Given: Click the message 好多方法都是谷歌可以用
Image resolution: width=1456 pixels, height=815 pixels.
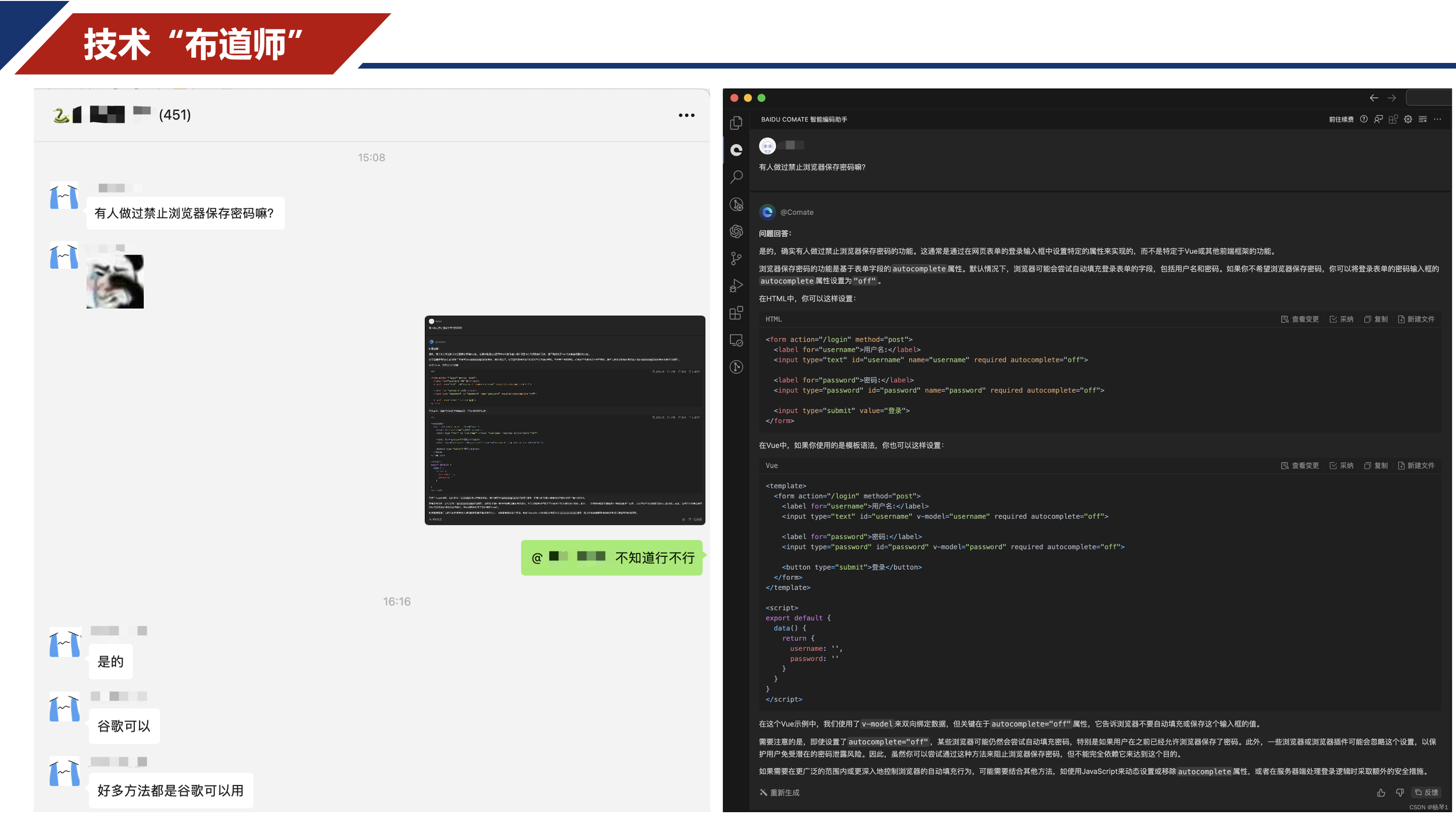Looking at the screenshot, I should 170,791.
